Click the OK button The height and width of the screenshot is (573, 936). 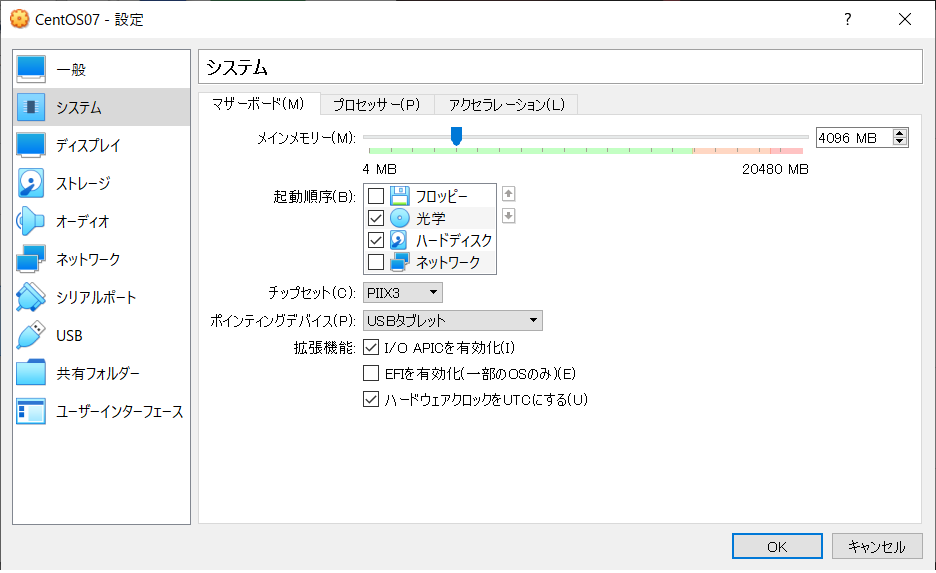click(x=777, y=546)
